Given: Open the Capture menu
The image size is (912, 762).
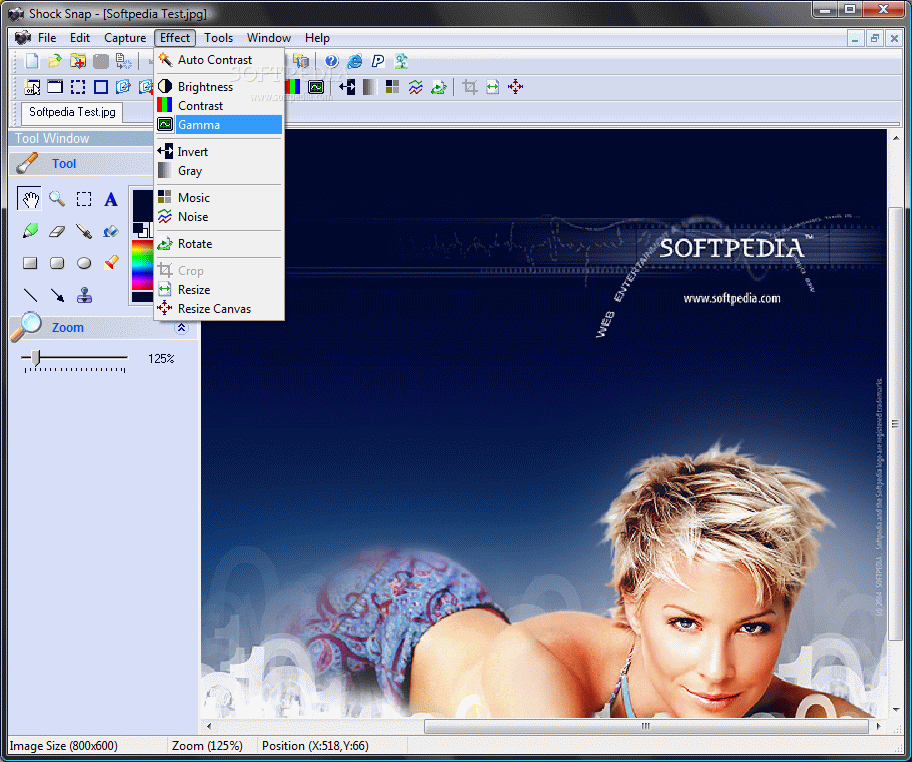Looking at the screenshot, I should tap(125, 38).
